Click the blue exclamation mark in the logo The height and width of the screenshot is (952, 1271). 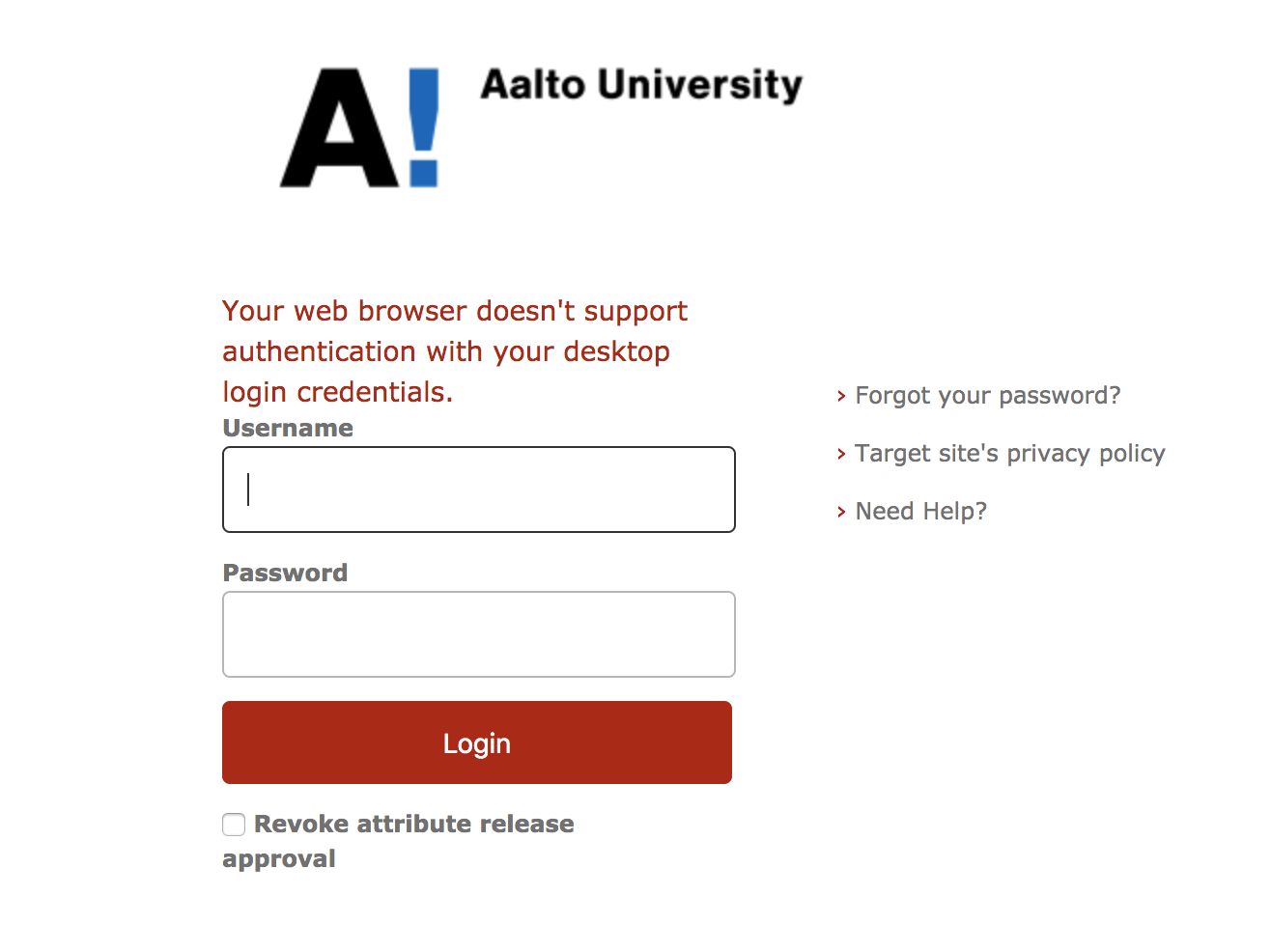click(x=423, y=127)
